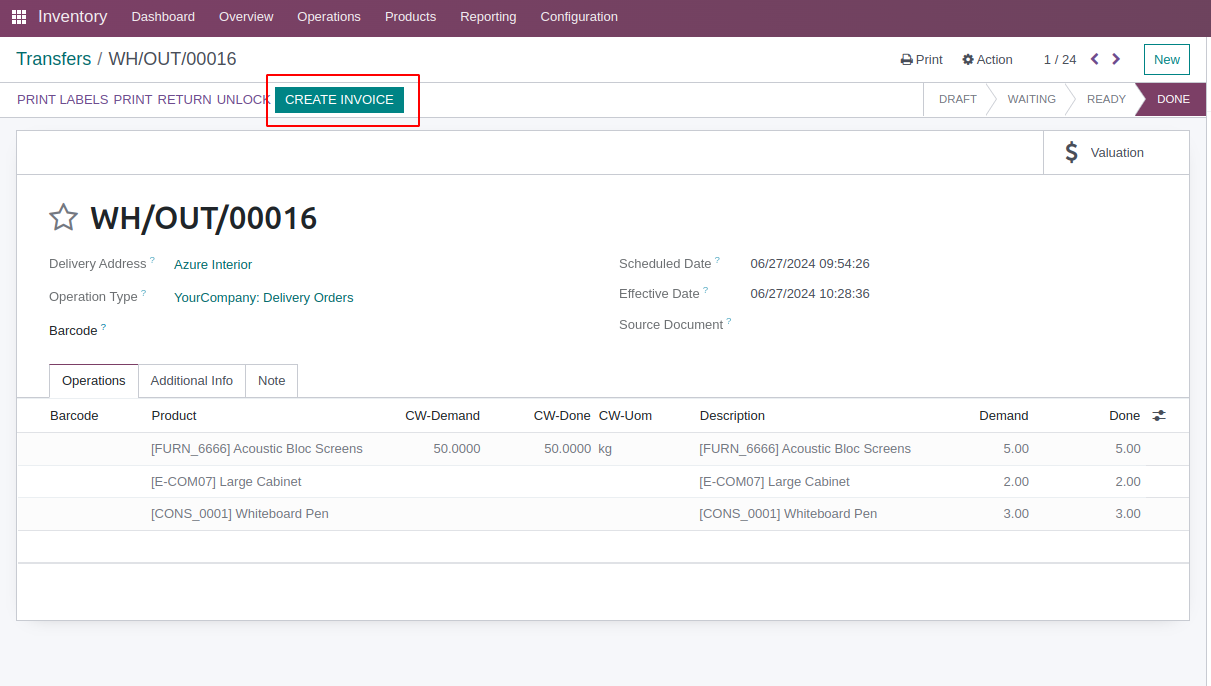Screen dimensions: 1211x686
Task: Click the Print printer icon button
Action: pos(921,60)
